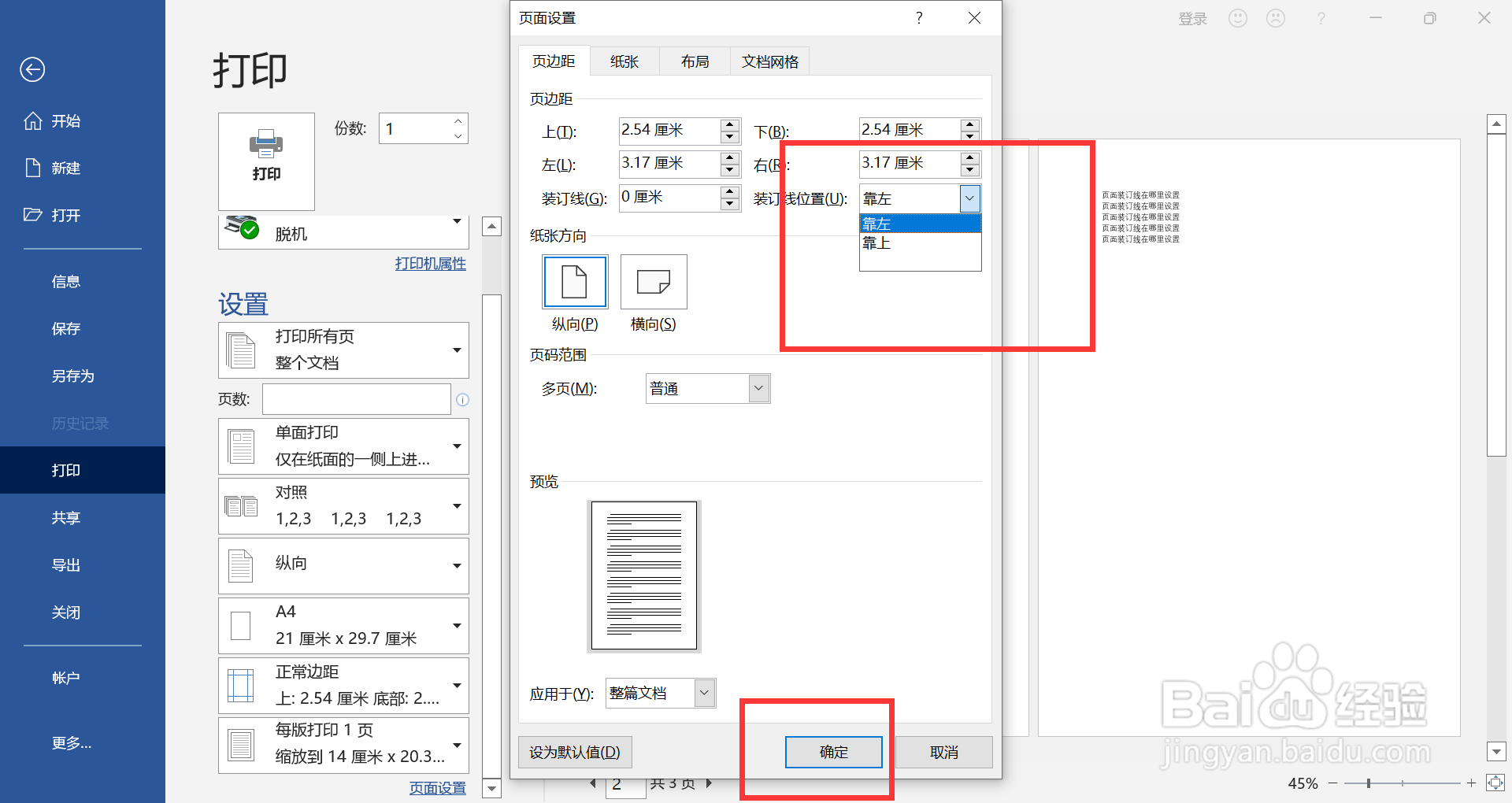Click the 装订线(G) gutter field
The image size is (1512, 803).
[669, 198]
